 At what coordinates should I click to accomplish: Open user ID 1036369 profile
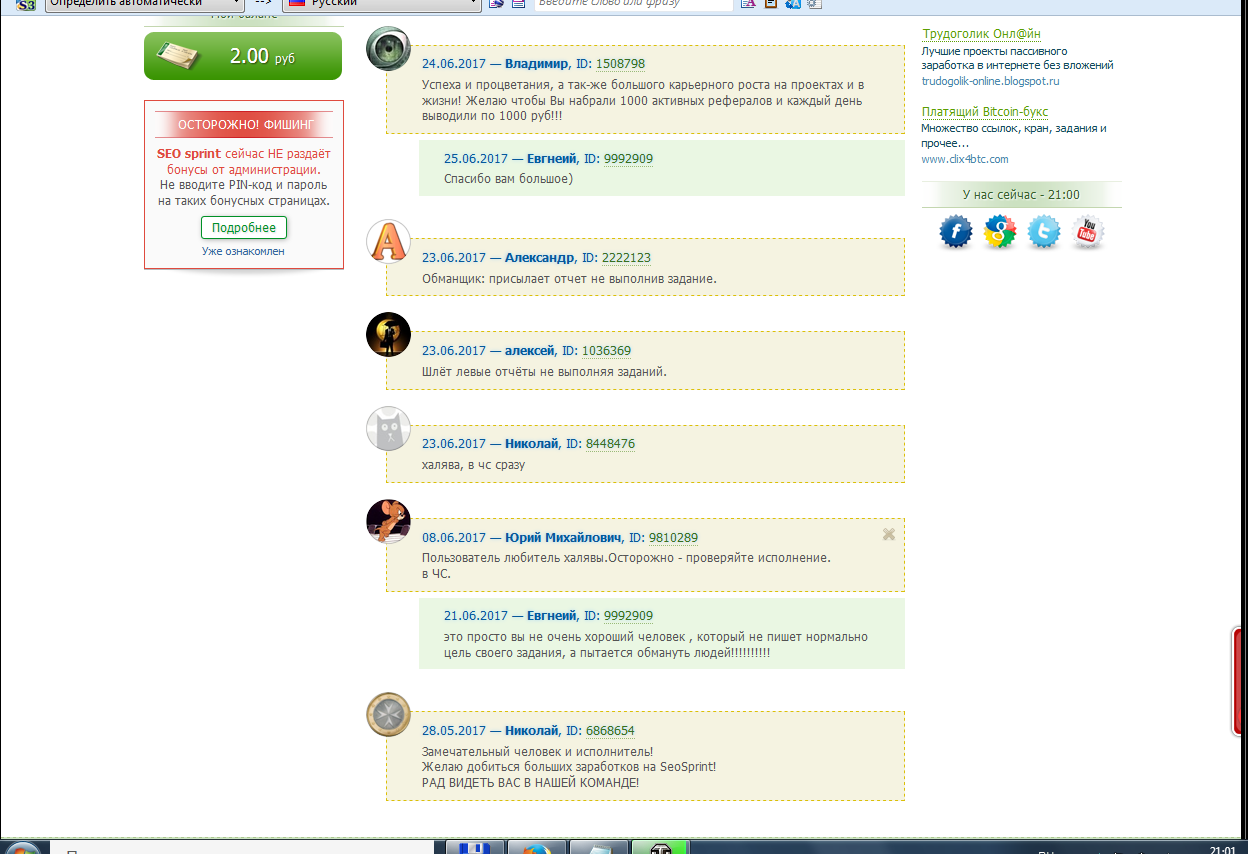pos(606,351)
